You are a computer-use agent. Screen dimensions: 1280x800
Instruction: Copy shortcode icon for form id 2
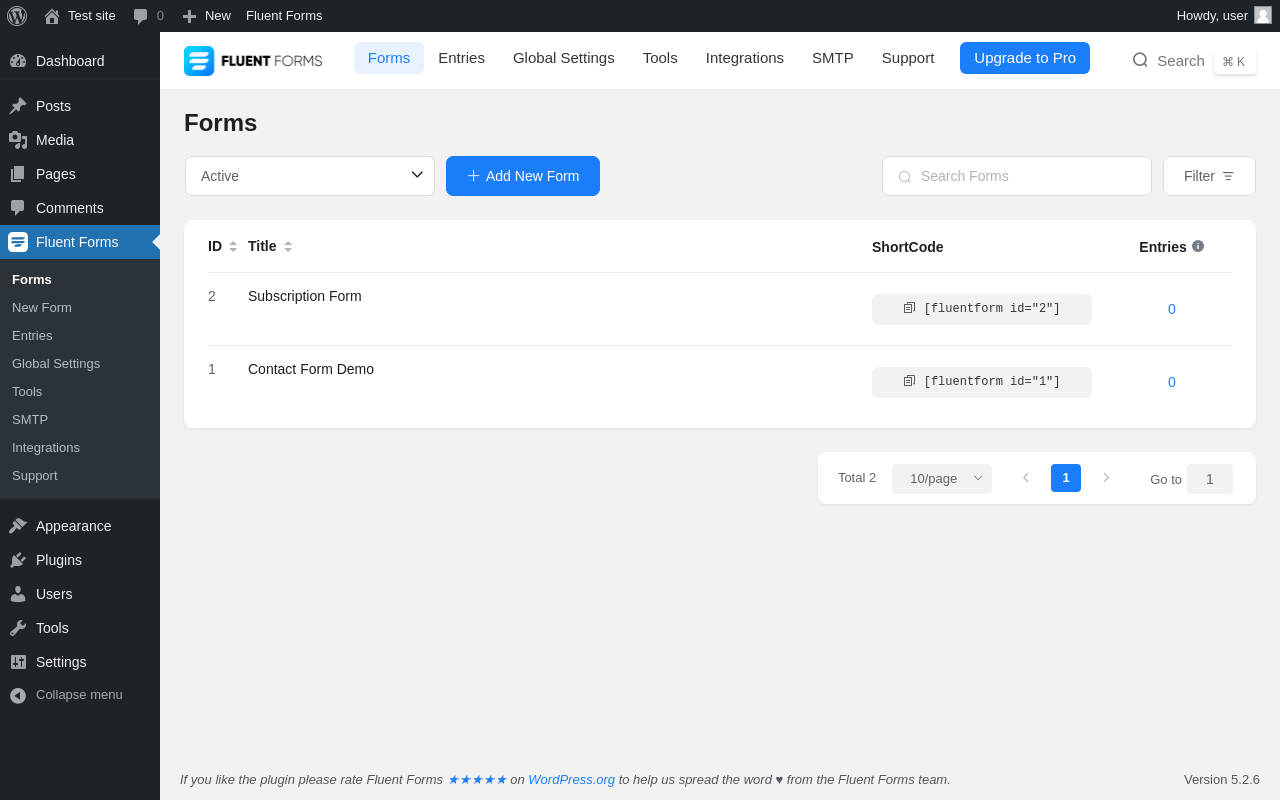pyautogui.click(x=909, y=308)
